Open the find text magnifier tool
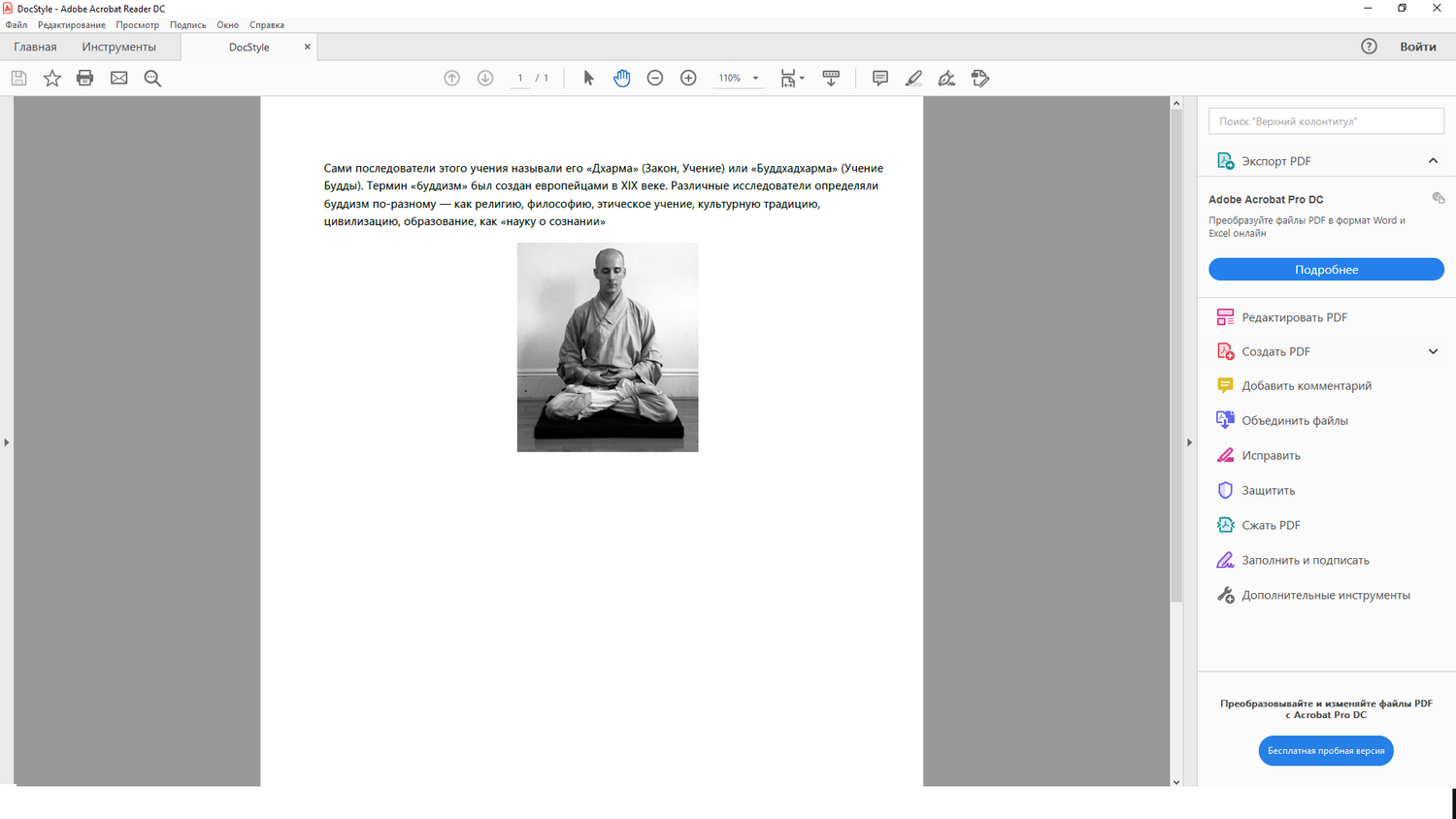The height and width of the screenshot is (819, 1456). click(x=152, y=79)
